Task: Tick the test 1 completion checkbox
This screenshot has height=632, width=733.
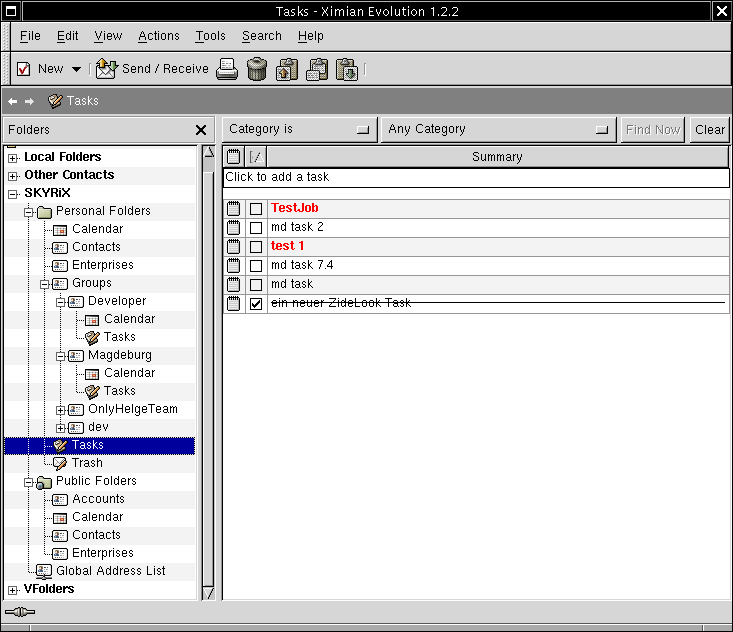Action: [256, 247]
